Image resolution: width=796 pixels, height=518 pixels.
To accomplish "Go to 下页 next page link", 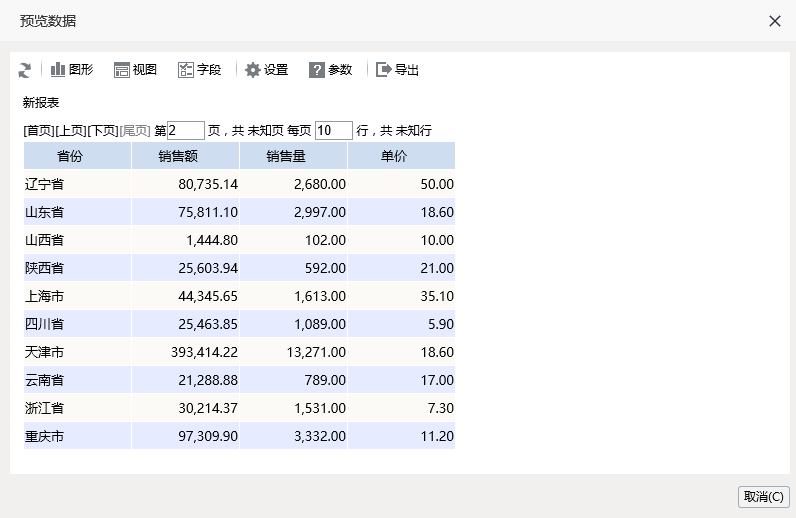I will pyautogui.click(x=103, y=131).
